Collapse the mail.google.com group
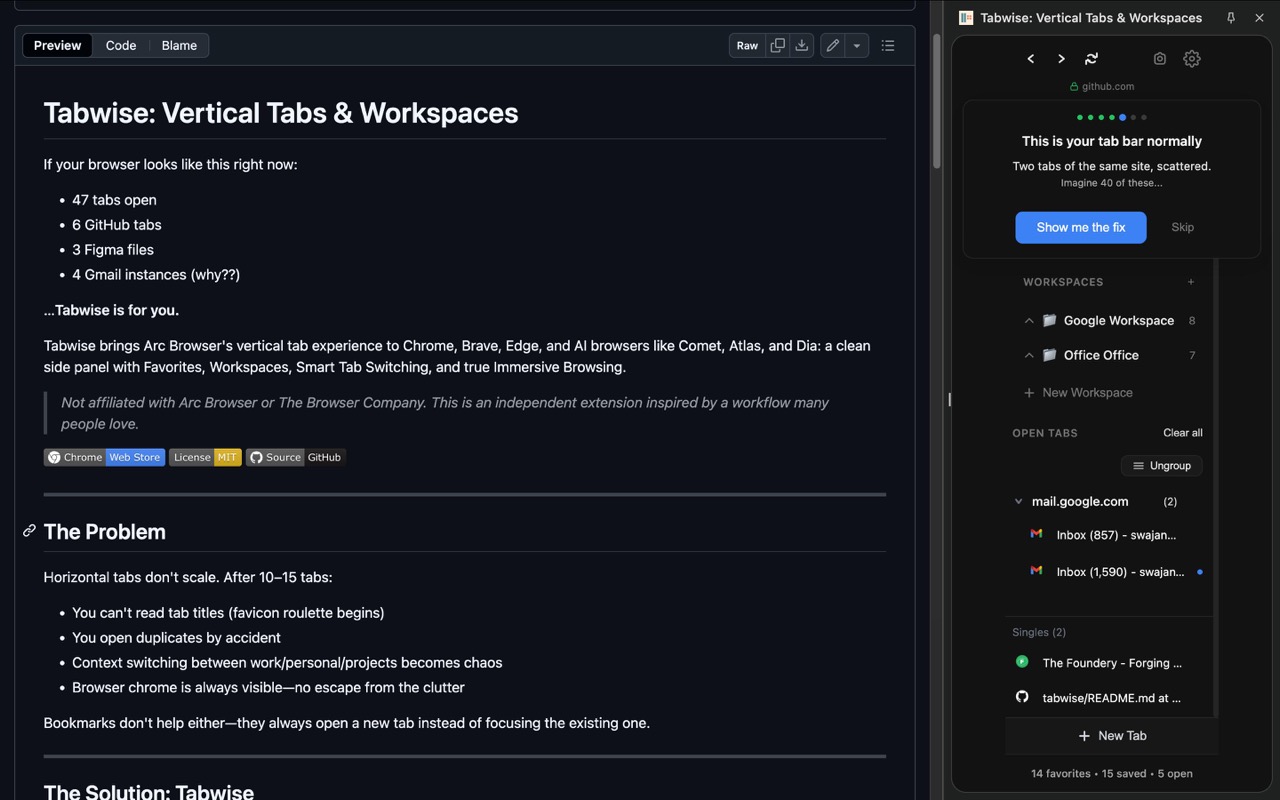This screenshot has width=1280, height=800. coord(1019,502)
